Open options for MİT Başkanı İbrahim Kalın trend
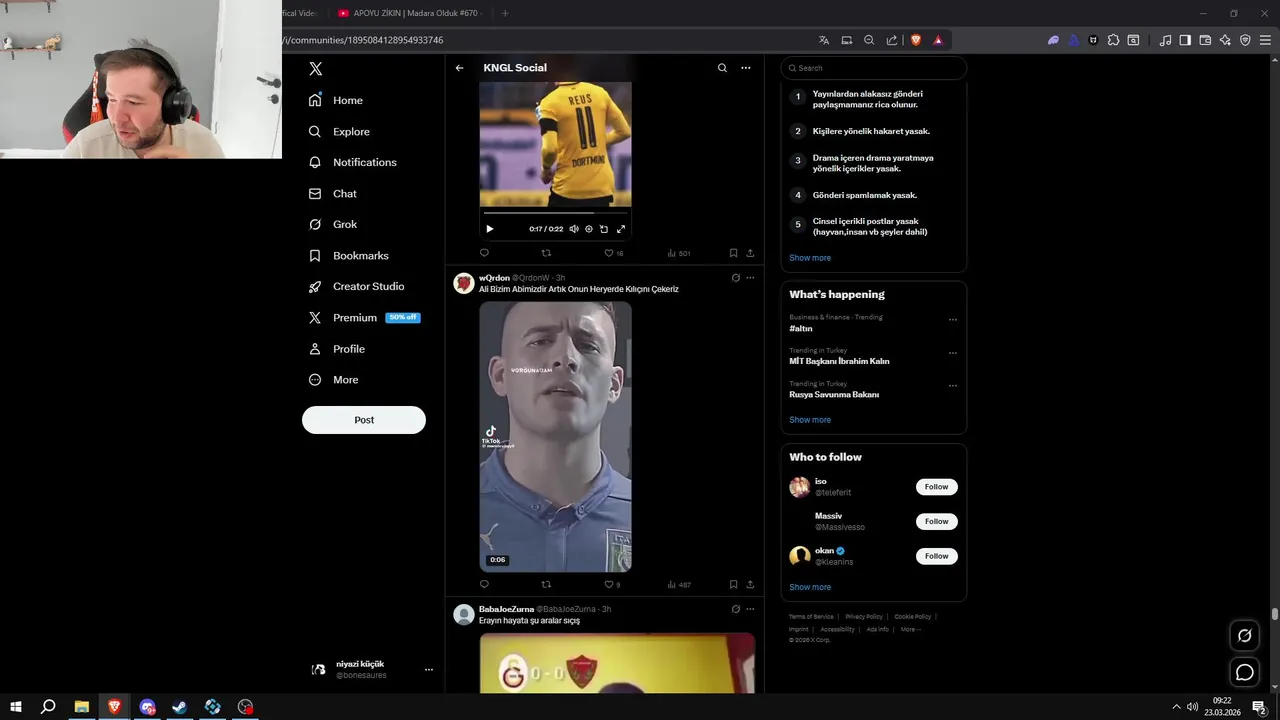The image size is (1280, 720). pos(952,353)
